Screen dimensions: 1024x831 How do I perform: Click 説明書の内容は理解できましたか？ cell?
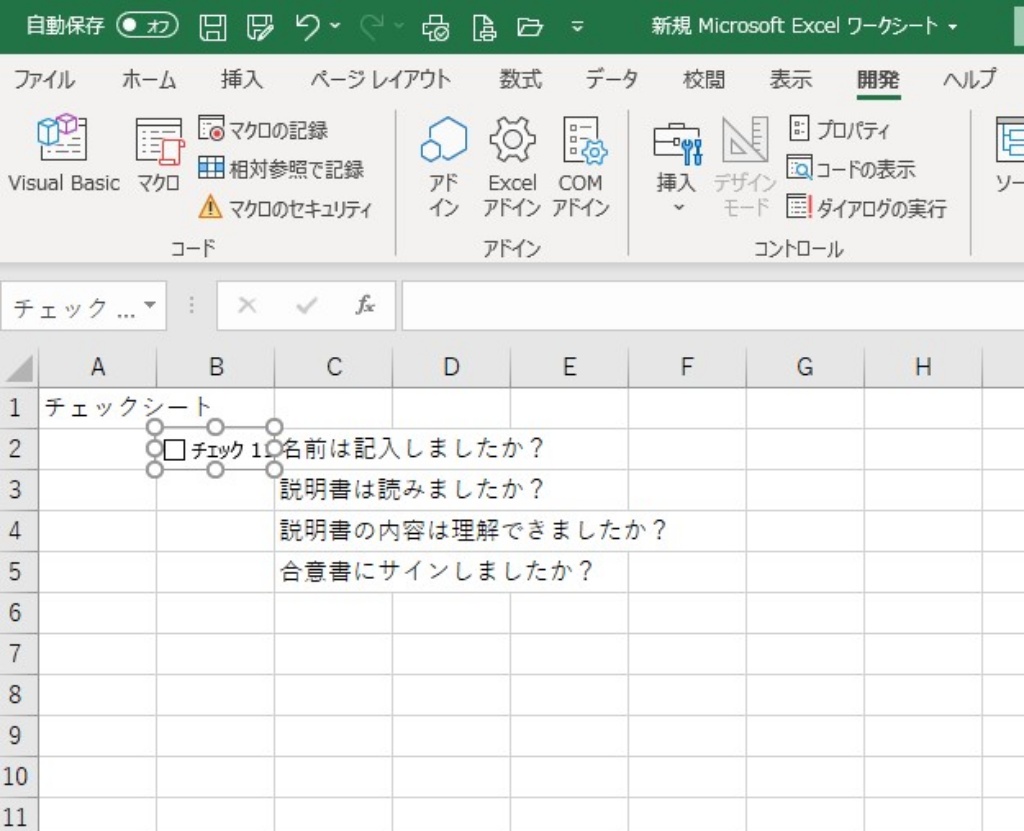(473, 530)
